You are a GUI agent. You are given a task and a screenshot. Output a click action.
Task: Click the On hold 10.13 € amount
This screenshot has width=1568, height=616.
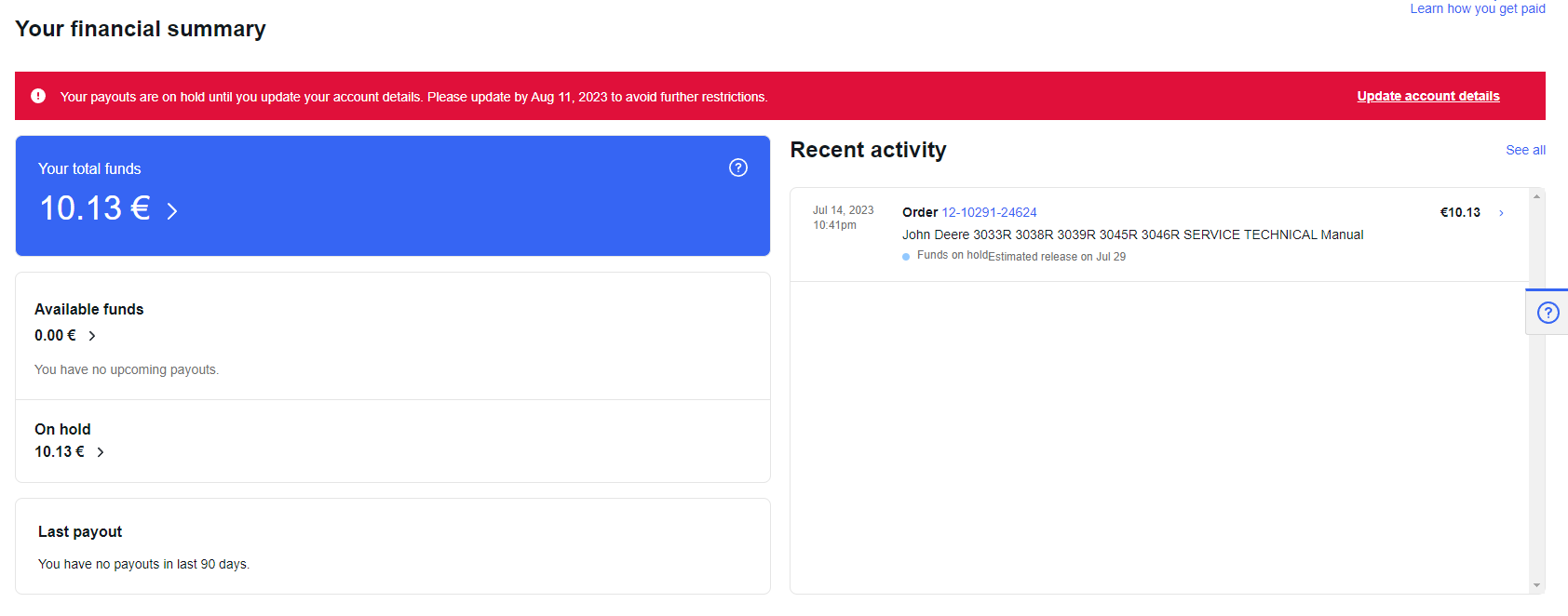[59, 452]
